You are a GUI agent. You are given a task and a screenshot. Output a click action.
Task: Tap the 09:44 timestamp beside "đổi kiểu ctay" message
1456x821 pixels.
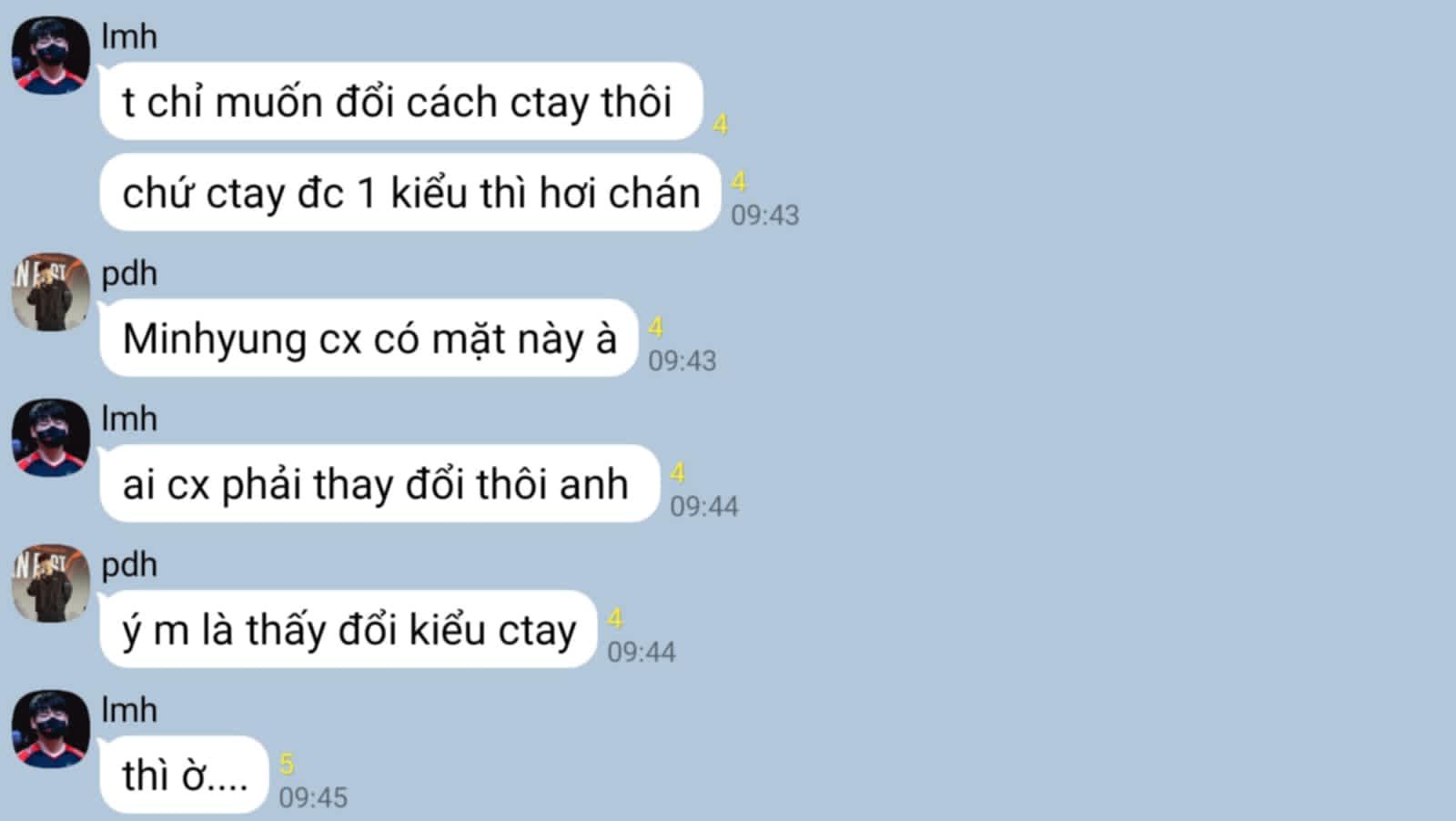tap(642, 653)
